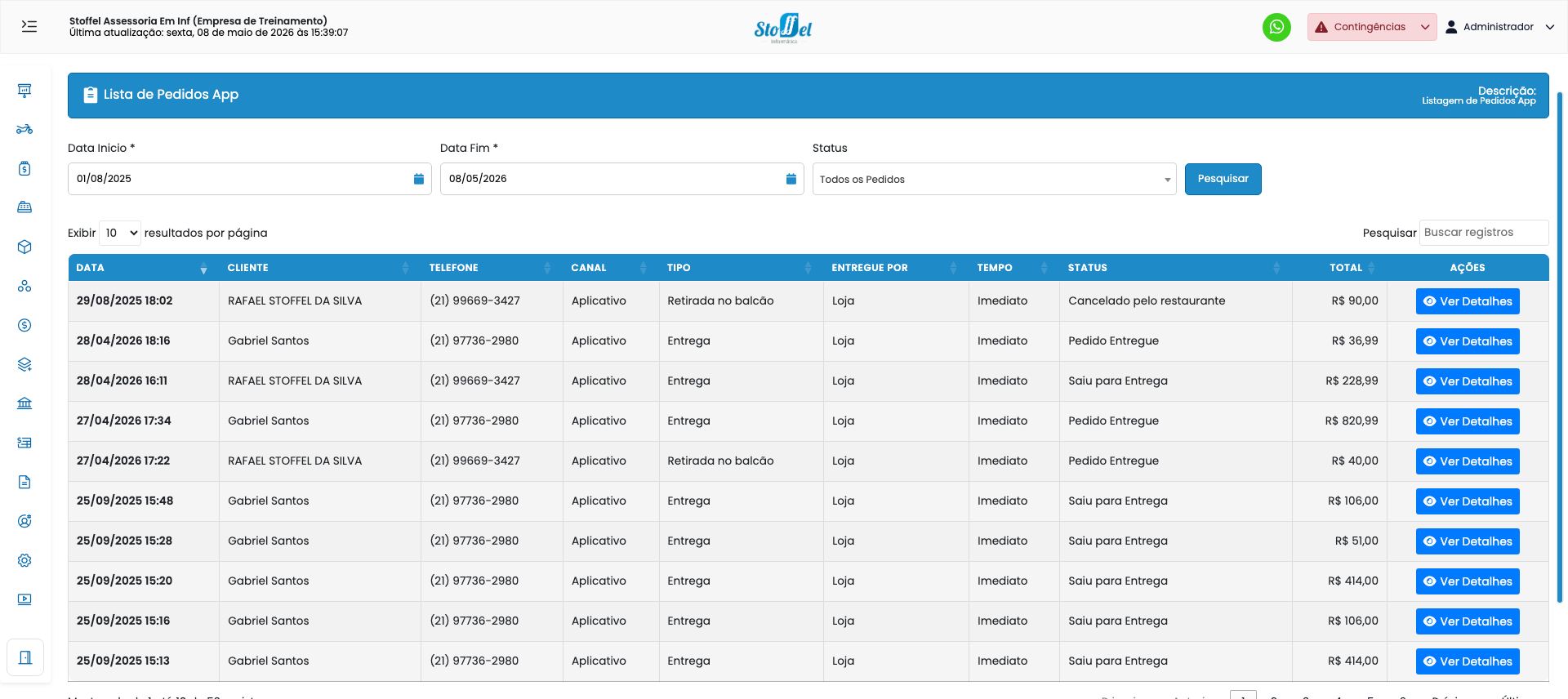This screenshot has width=1568, height=699.
Task: View details of 27/04/2026 17:22 order
Action: (x=1468, y=461)
